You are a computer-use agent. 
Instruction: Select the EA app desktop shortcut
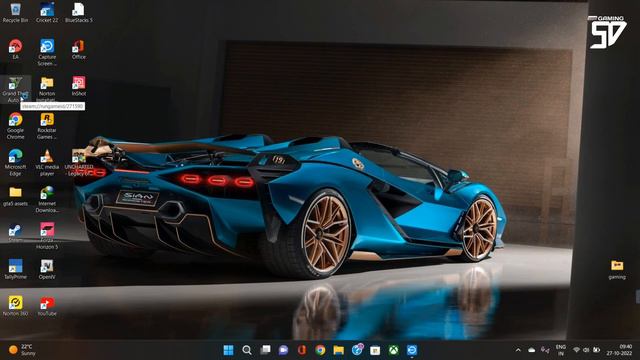click(16, 49)
